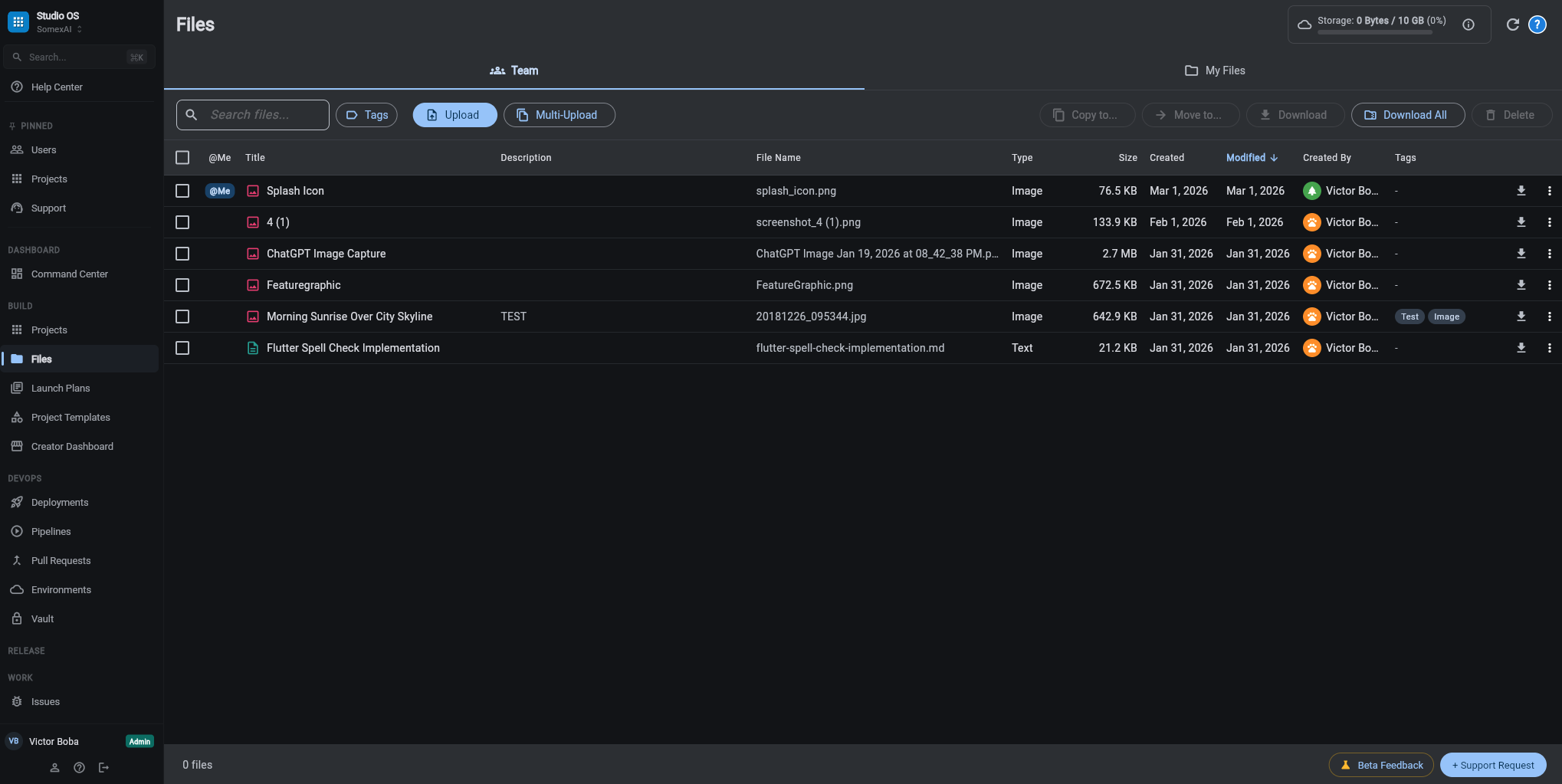Switch to the My Files tab

1215,70
